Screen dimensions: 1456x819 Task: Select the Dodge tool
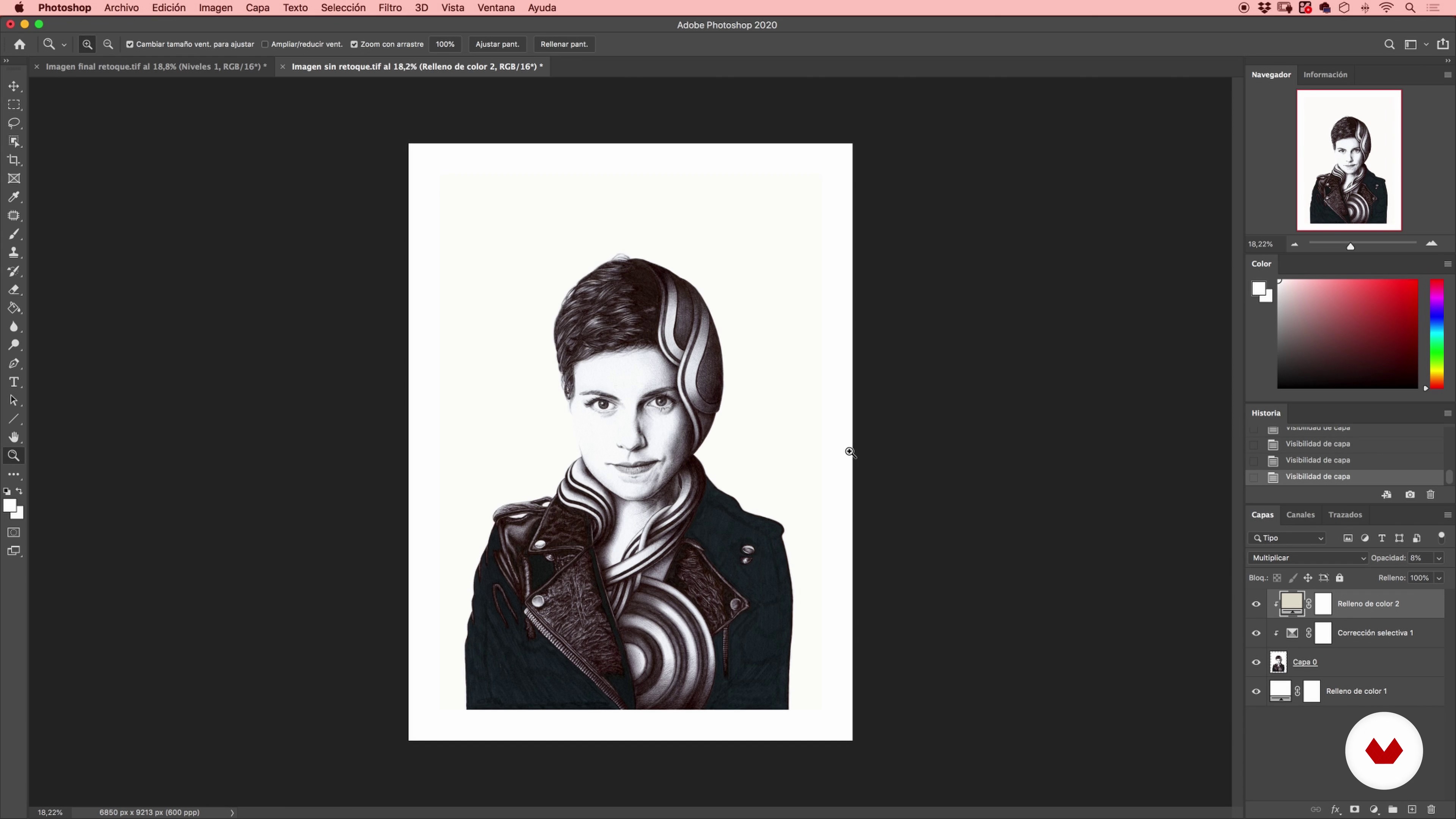[x=14, y=345]
